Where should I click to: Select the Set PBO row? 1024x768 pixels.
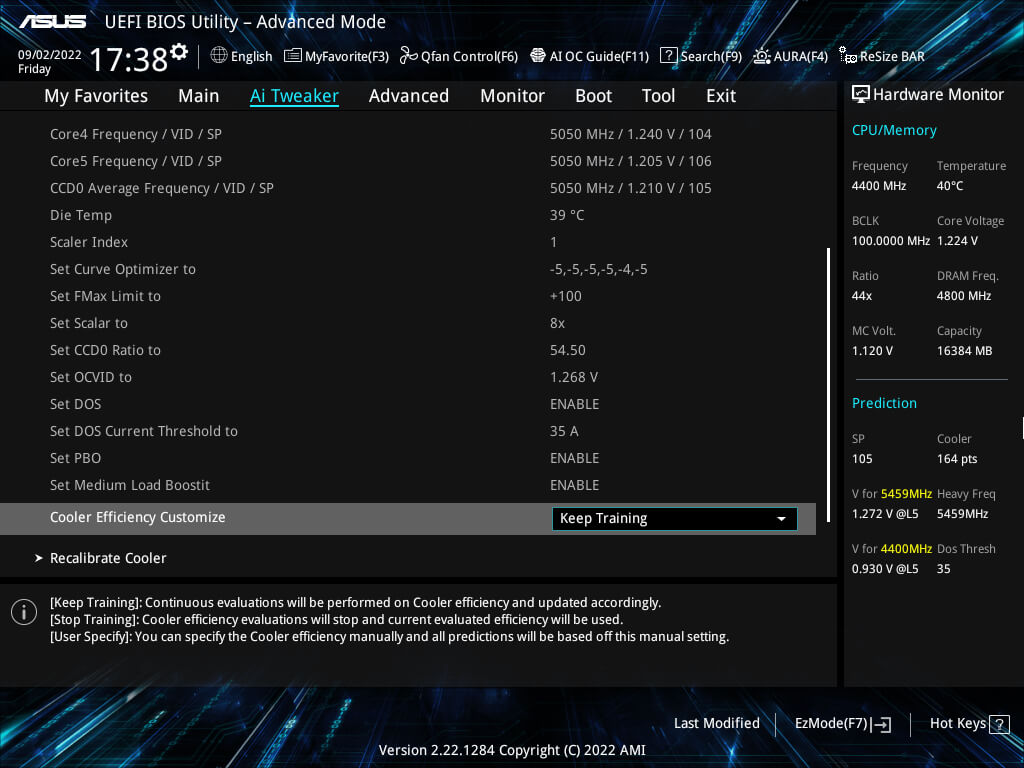click(408, 458)
